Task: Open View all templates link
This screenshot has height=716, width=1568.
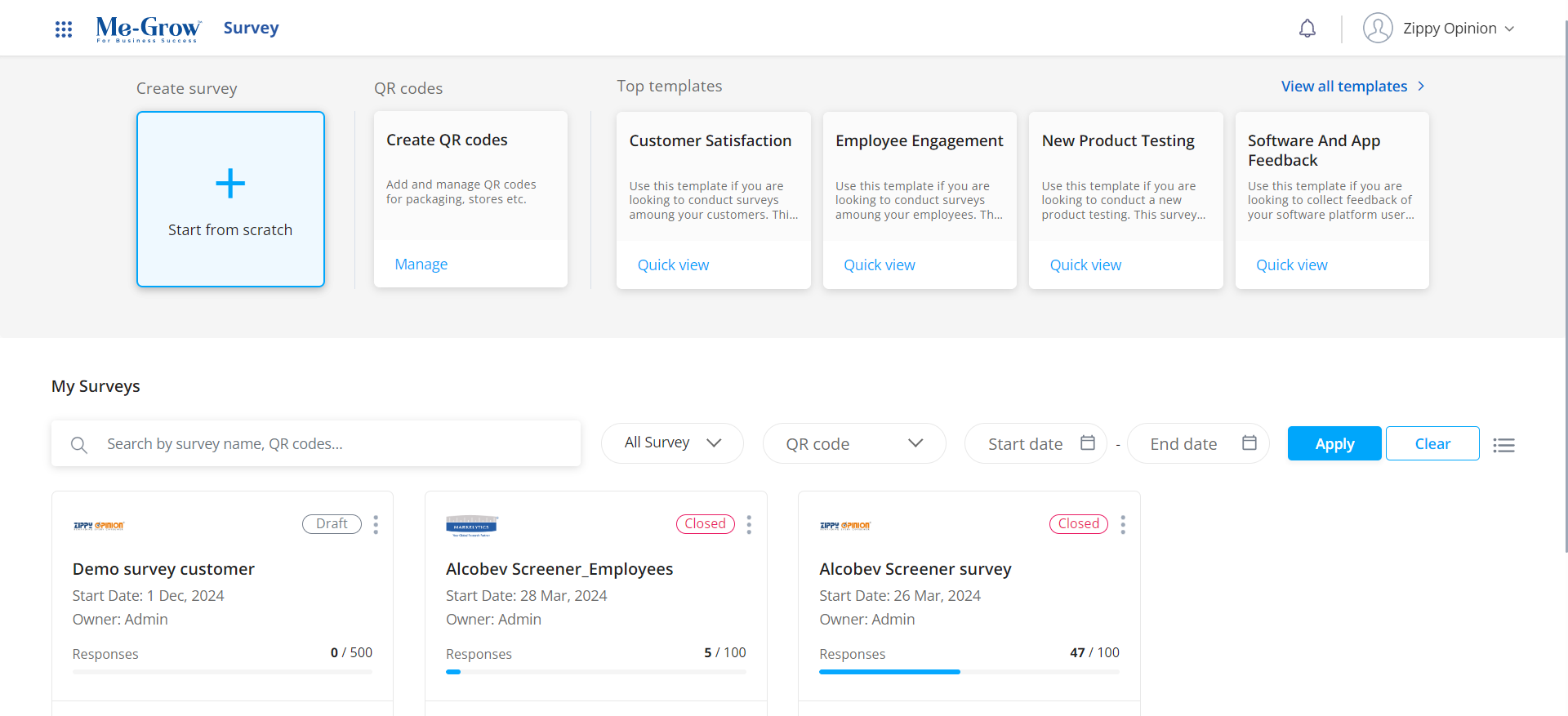Action: 1352,87
